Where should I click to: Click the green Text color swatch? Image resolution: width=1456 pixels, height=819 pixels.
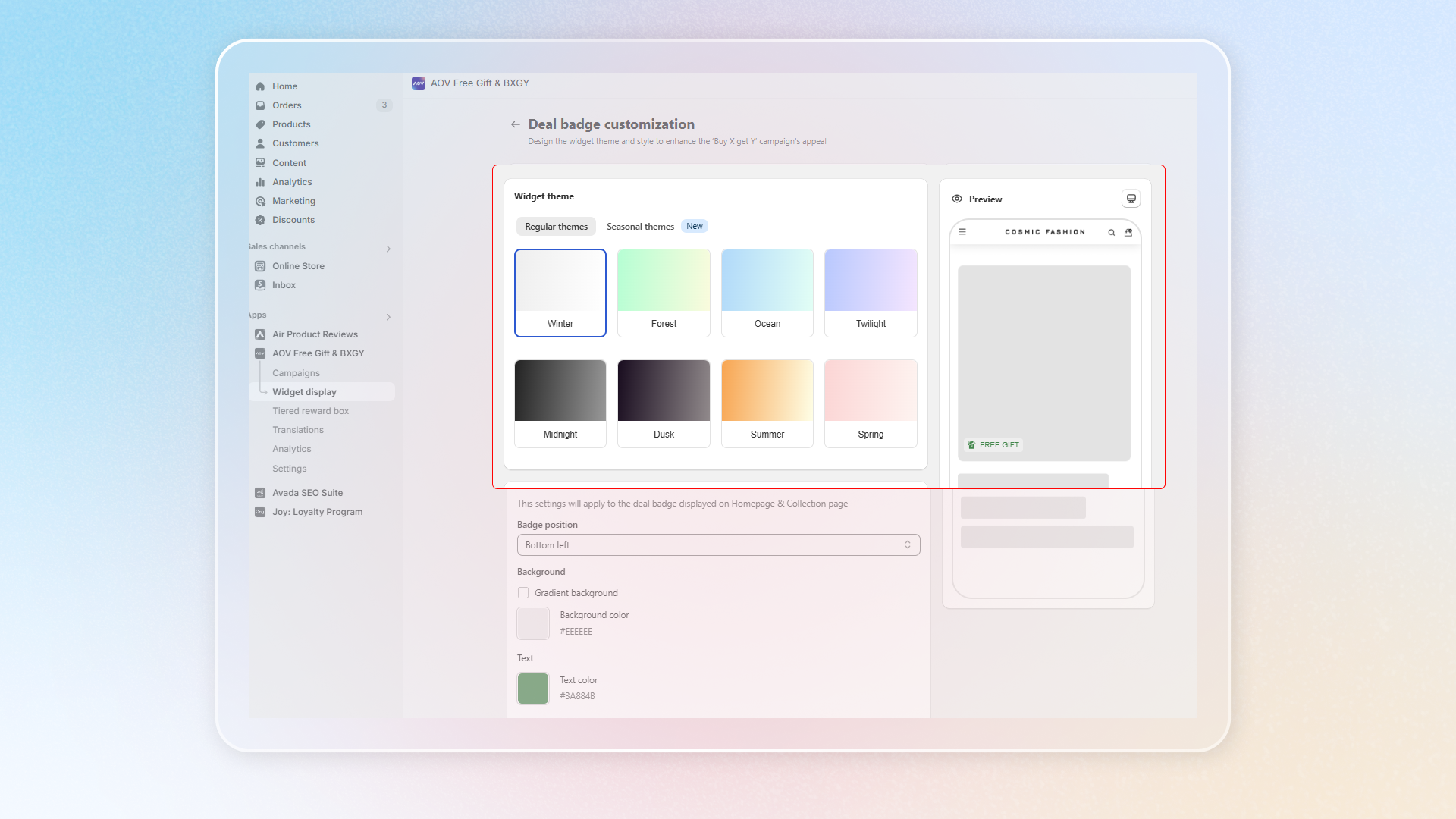pos(533,689)
